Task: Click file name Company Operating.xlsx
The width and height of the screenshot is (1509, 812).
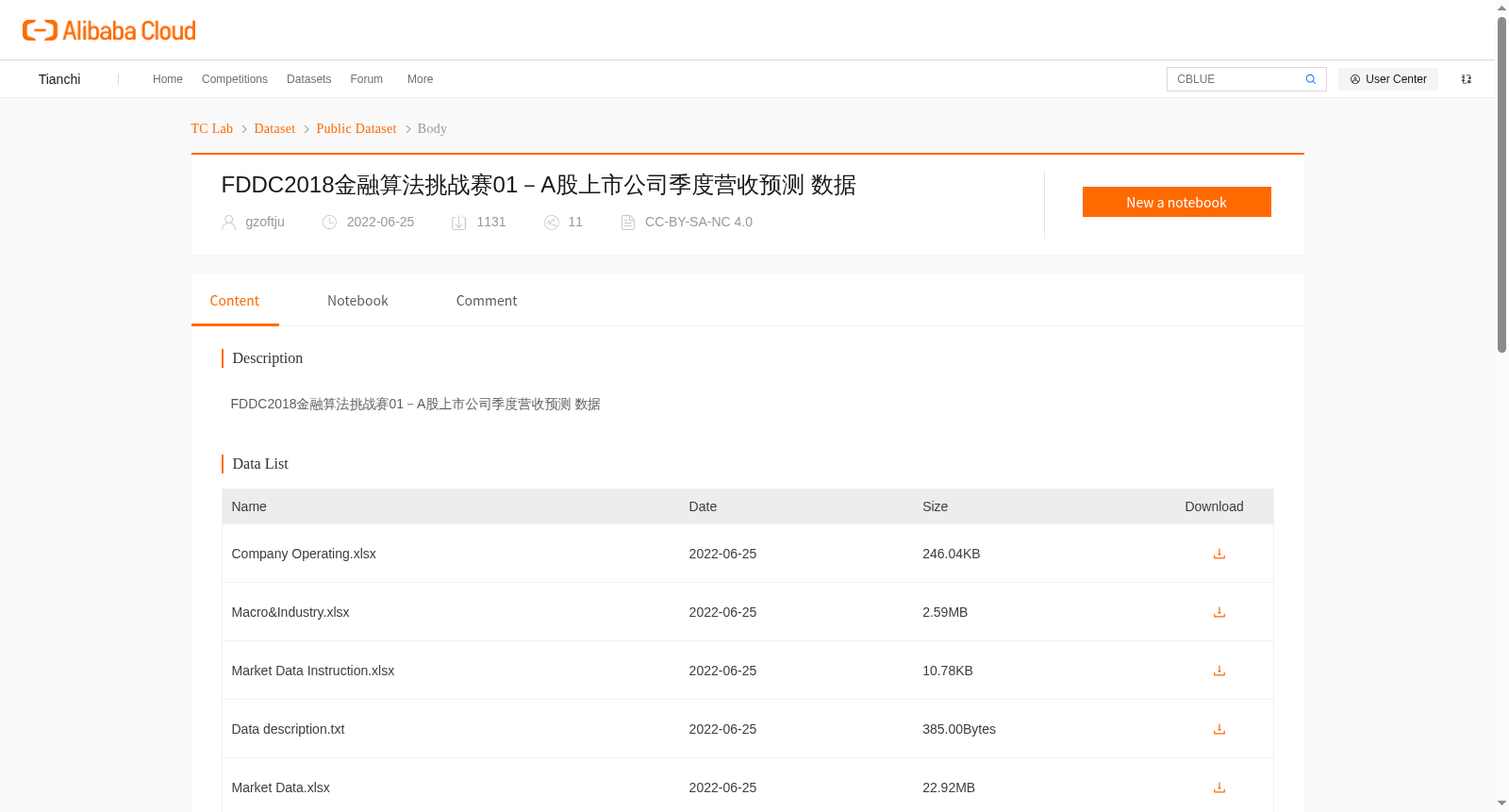Action: tap(304, 554)
